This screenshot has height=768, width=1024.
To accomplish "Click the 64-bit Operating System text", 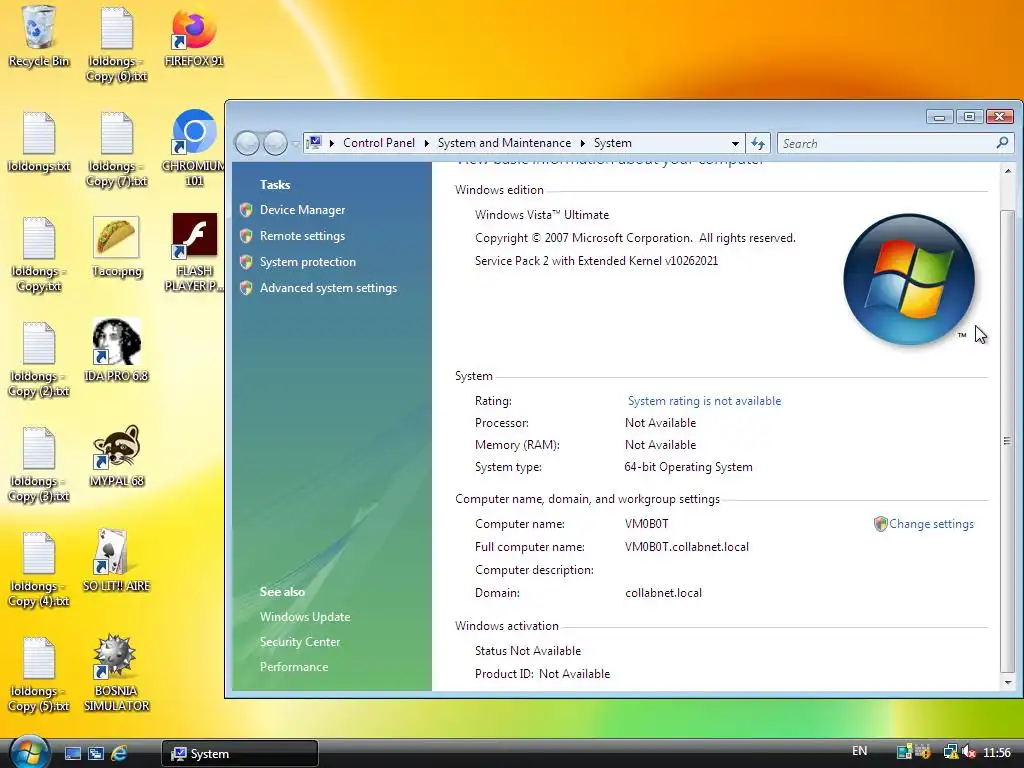I will tap(688, 467).
